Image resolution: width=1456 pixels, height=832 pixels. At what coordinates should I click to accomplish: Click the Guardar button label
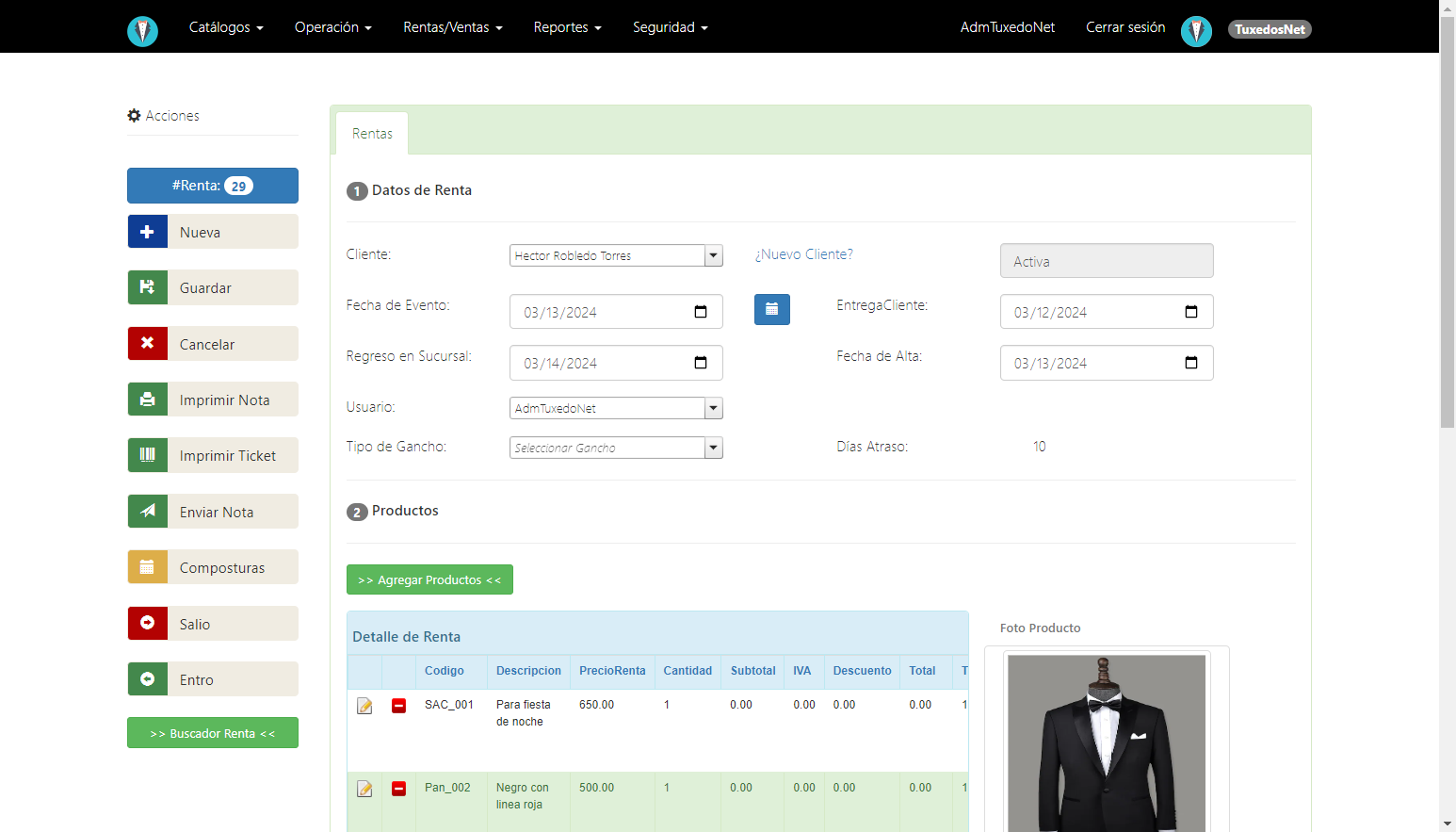pyautogui.click(x=205, y=288)
